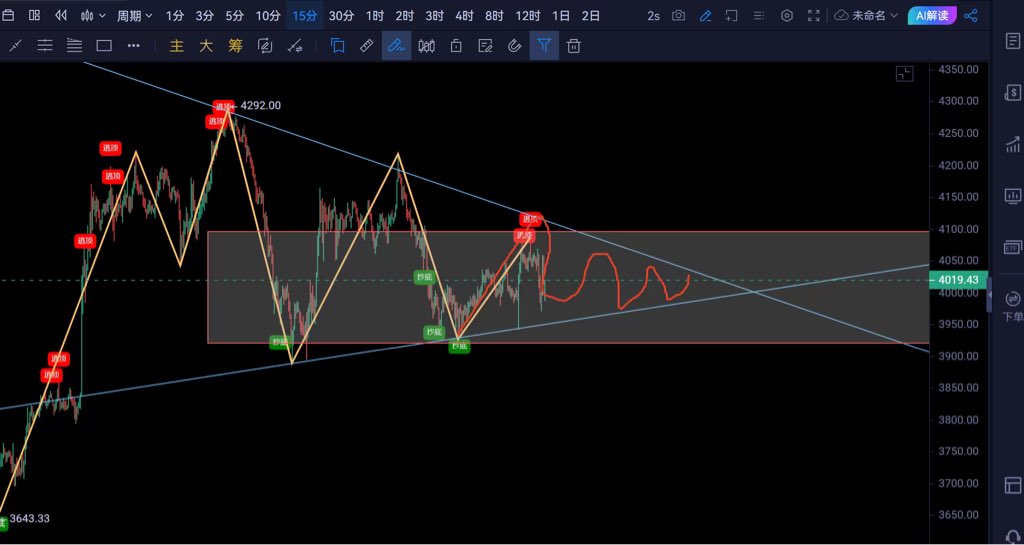Toggle the funnel filter button
This screenshot has height=545, width=1024.
[544, 46]
